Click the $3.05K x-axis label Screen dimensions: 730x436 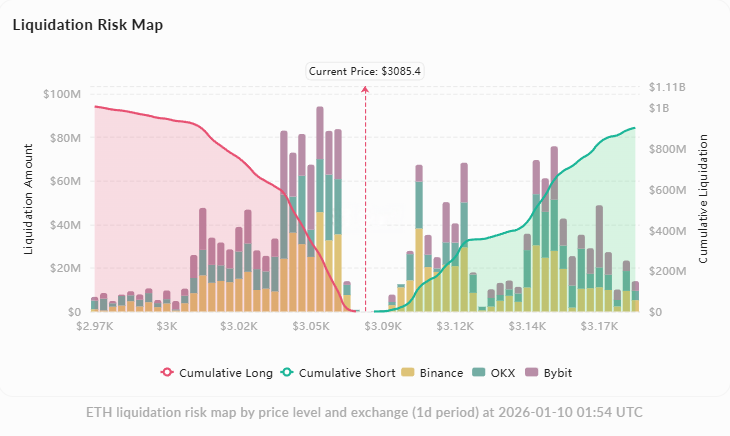pos(312,326)
